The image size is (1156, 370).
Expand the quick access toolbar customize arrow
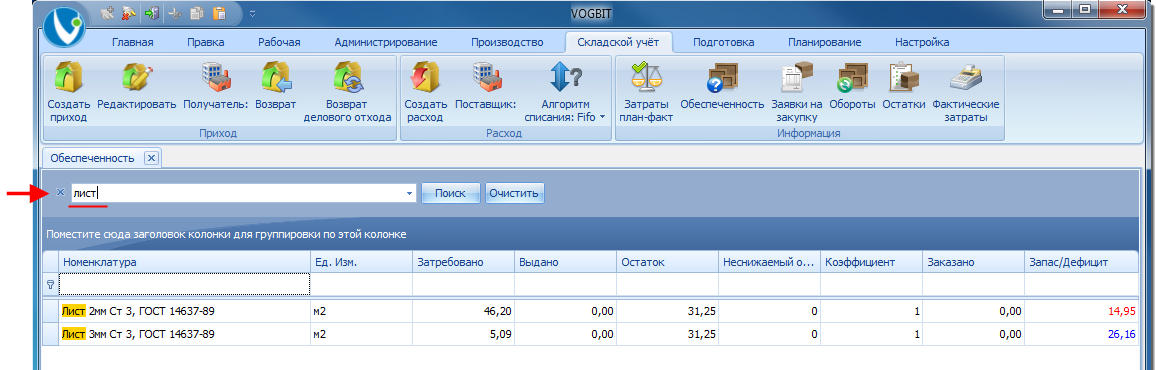(x=252, y=13)
